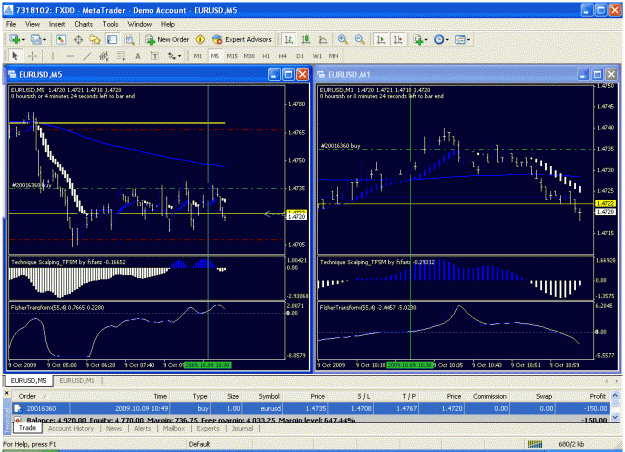This screenshot has height=452, width=625.
Task: Open the Tools menu
Action: (x=110, y=24)
